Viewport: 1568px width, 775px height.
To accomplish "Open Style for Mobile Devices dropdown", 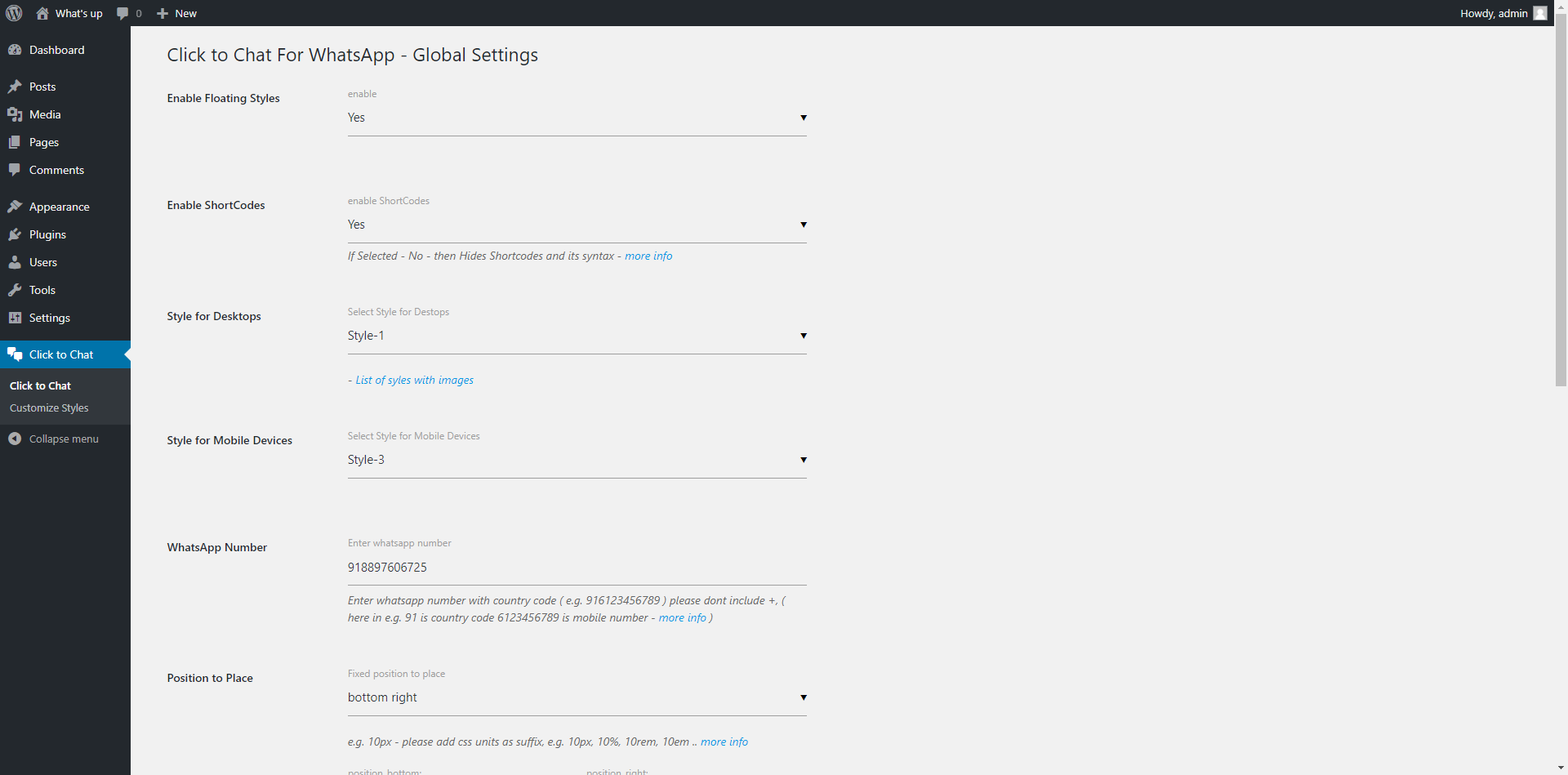I will coord(577,460).
